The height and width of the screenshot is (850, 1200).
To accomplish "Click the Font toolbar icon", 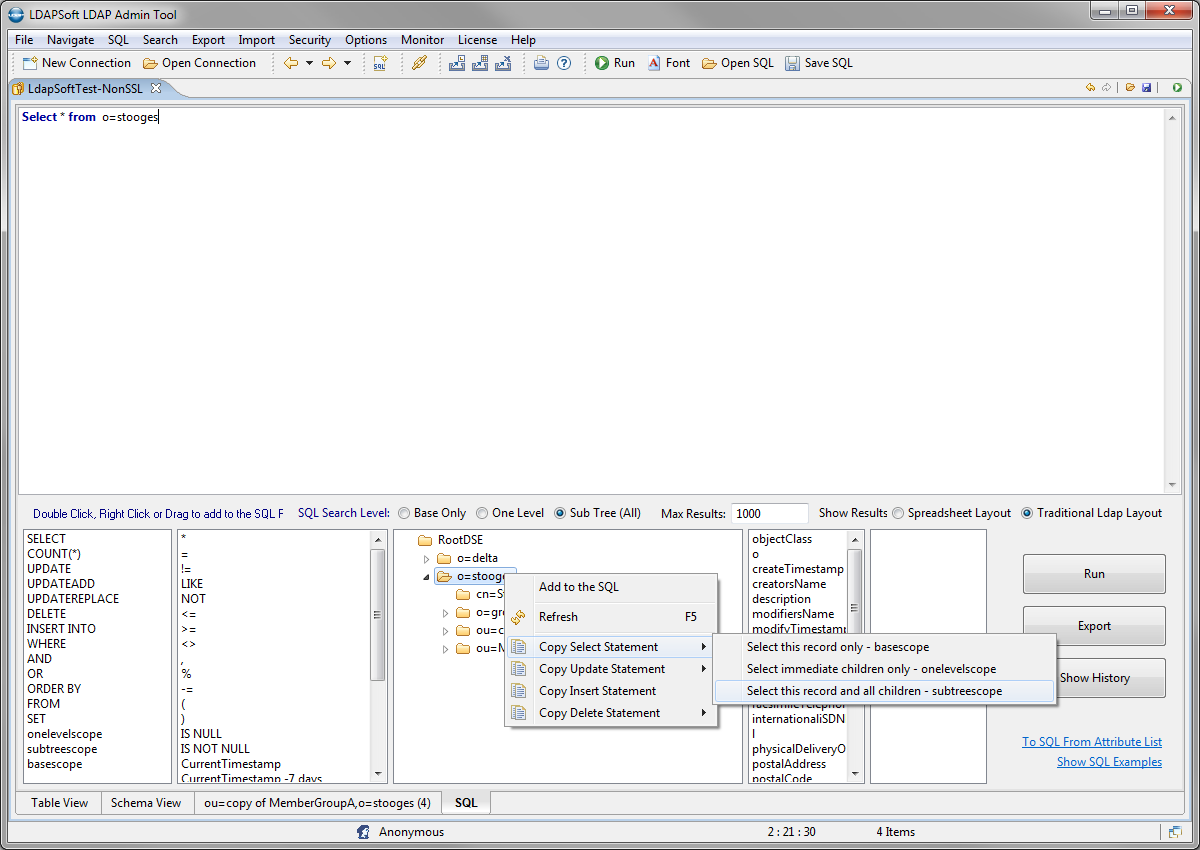I will pos(654,63).
